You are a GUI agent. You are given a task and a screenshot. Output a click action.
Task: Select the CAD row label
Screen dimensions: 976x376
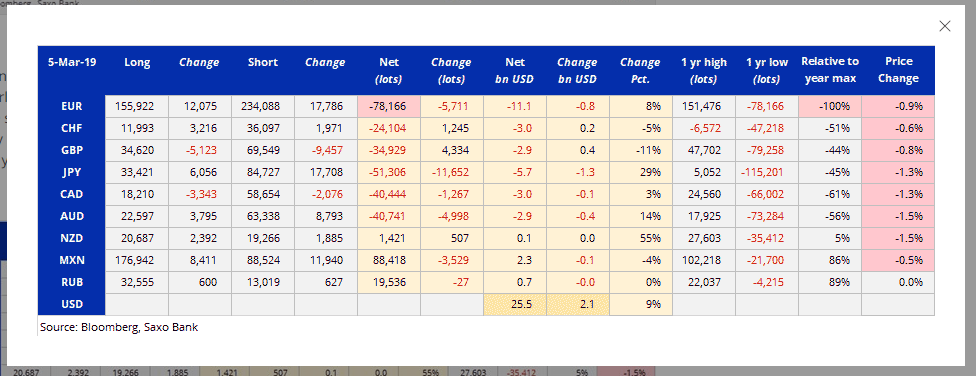click(72, 194)
